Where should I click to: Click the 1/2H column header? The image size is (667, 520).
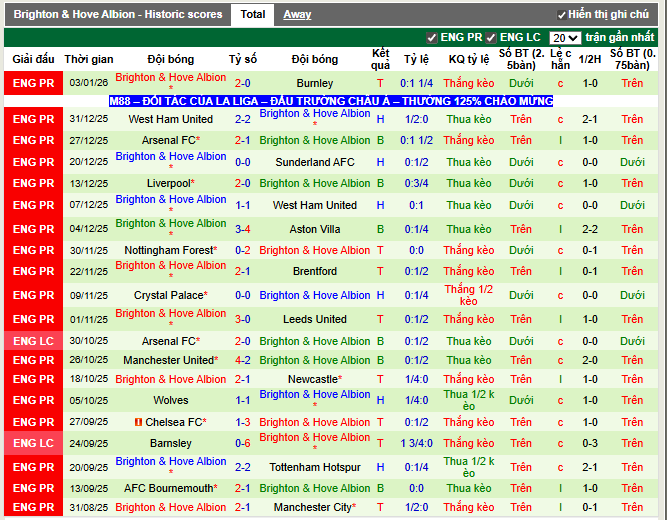coord(590,59)
